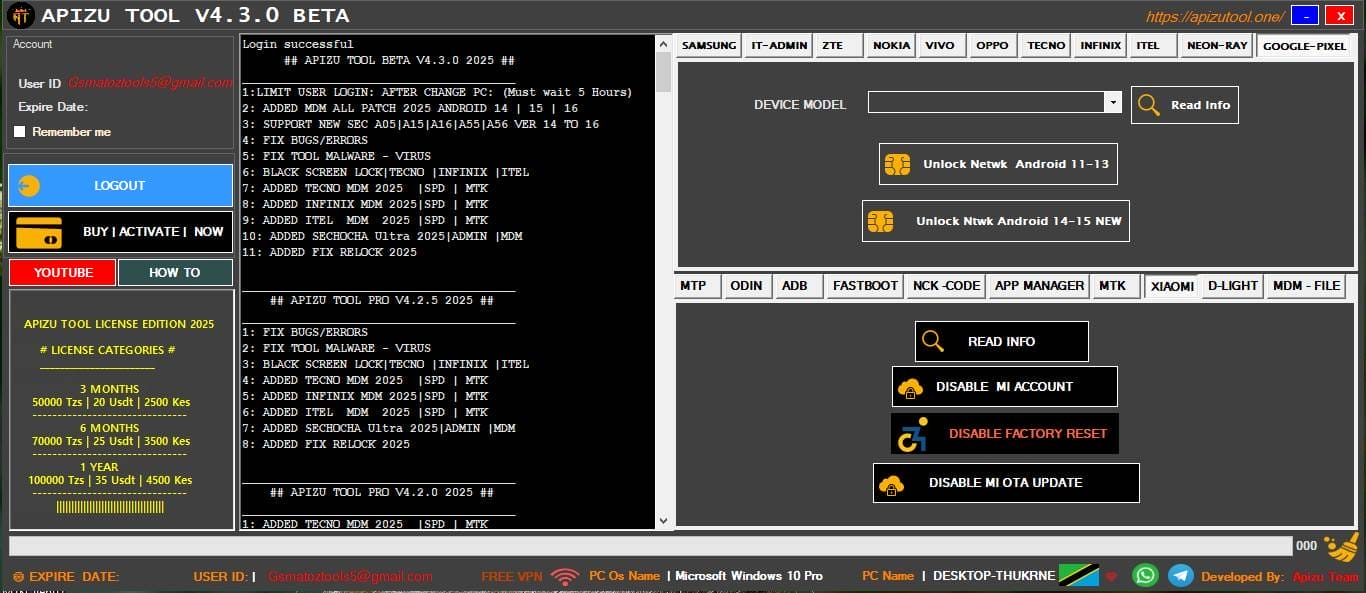Viewport: 1366px width, 593px height.
Task: Click DISABLE MI OTA UPDATE button
Action: (1006, 483)
